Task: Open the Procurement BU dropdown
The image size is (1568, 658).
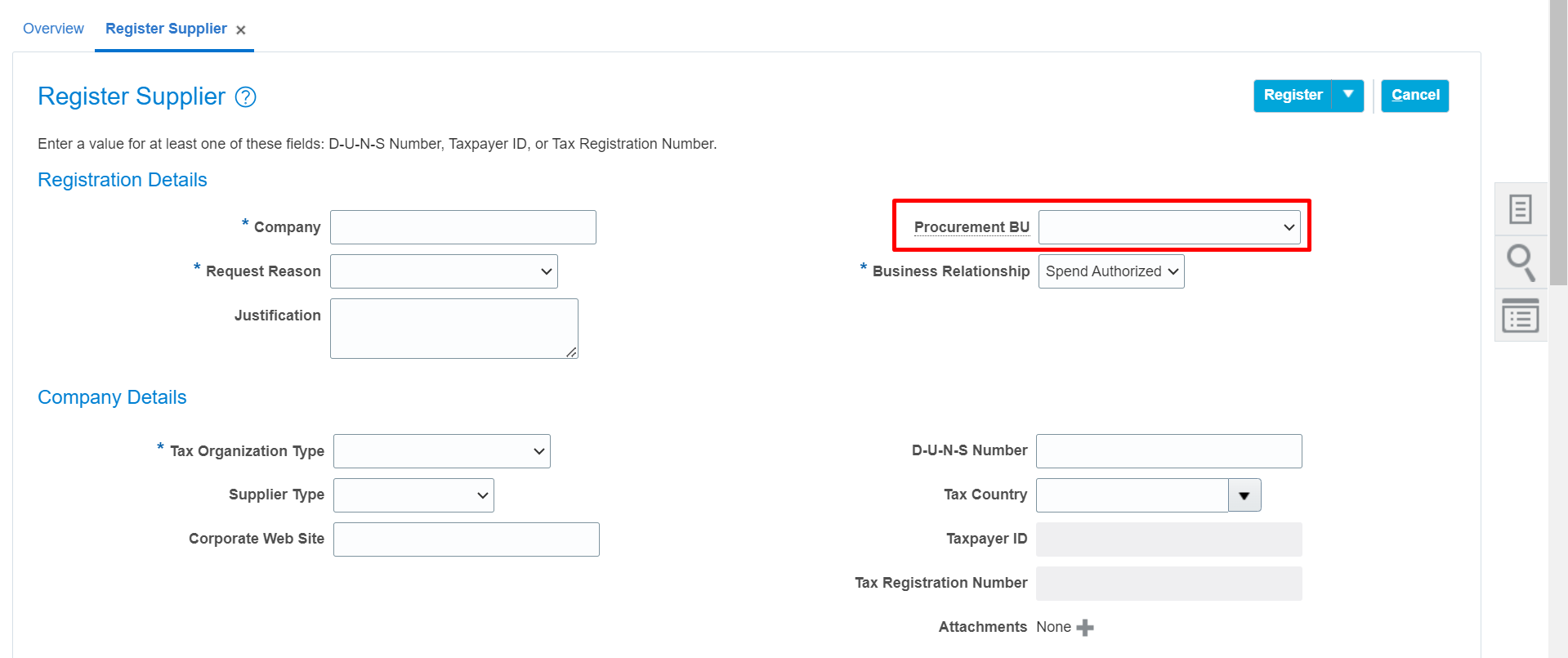Action: click(x=1289, y=227)
